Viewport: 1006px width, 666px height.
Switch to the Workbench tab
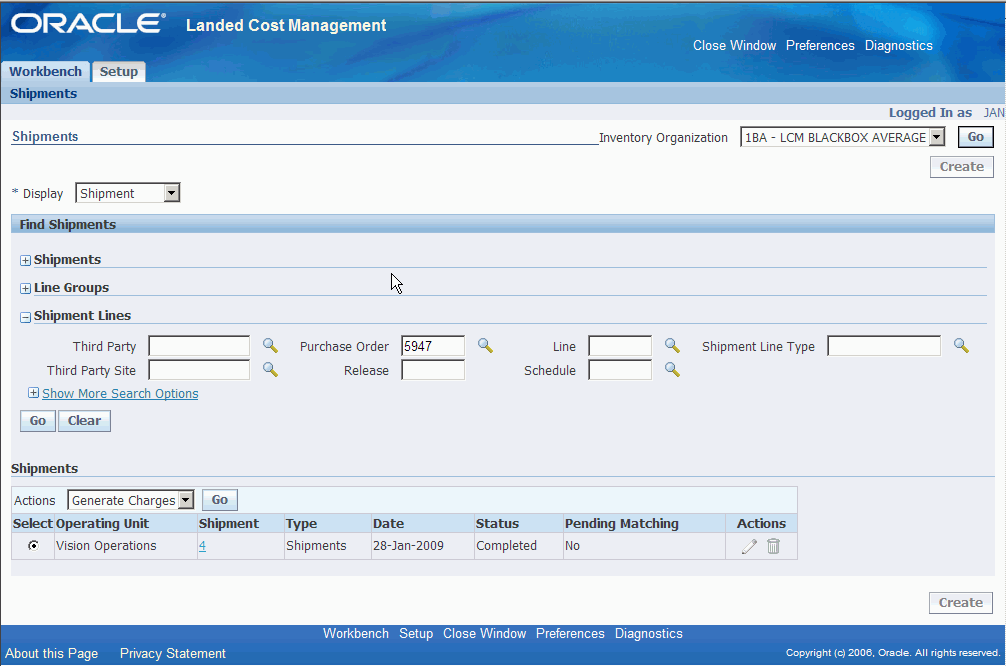[46, 71]
